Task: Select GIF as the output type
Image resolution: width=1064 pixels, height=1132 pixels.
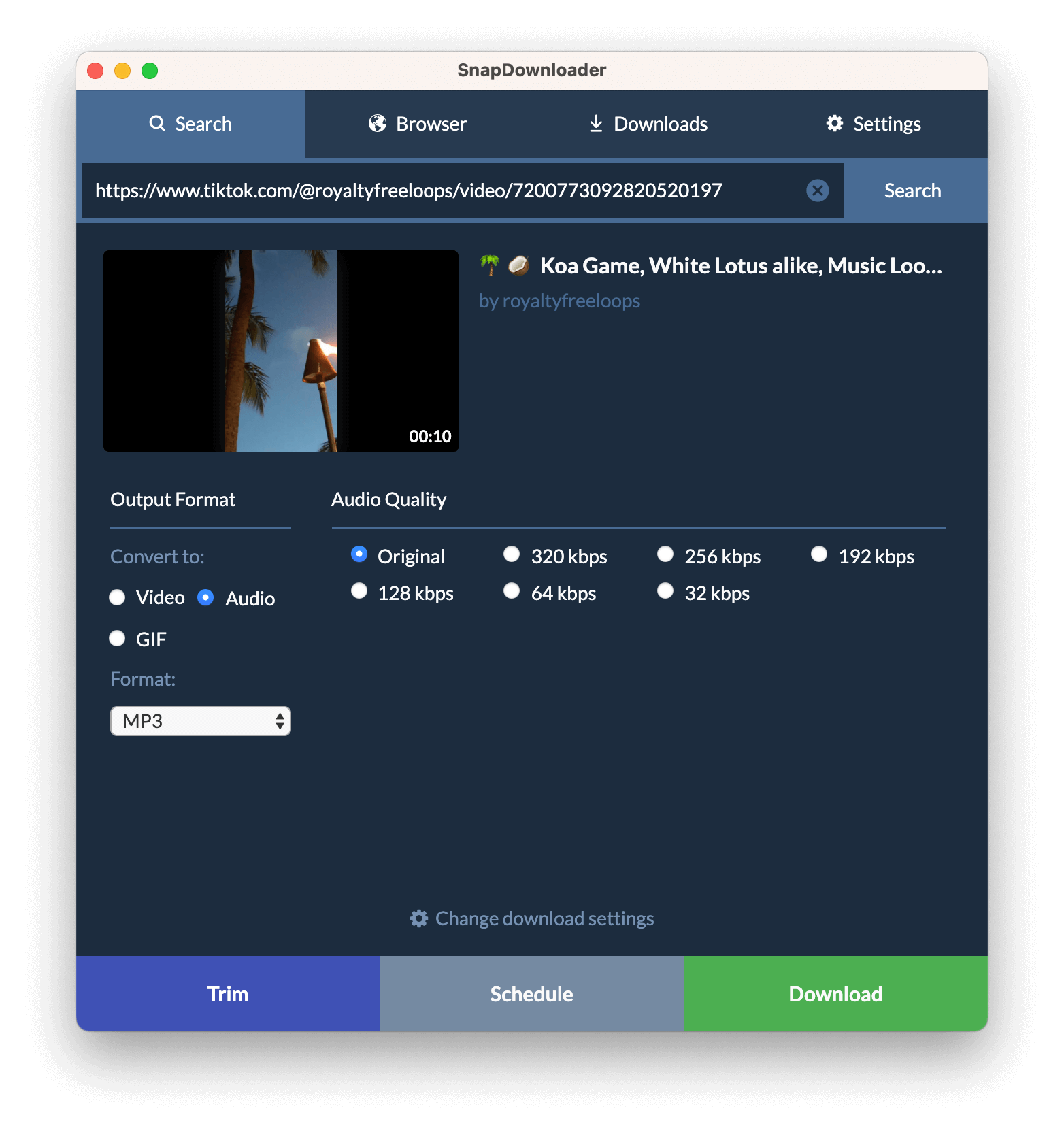Action: pyautogui.click(x=117, y=638)
